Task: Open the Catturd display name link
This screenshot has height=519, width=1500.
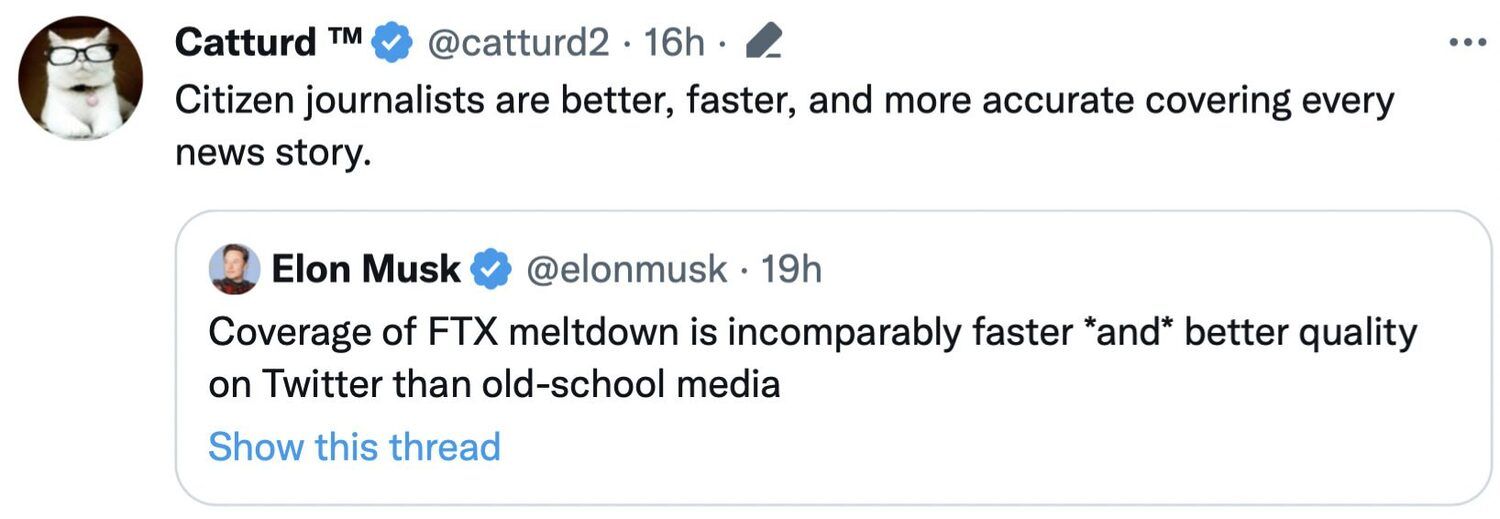Action: pos(245,43)
